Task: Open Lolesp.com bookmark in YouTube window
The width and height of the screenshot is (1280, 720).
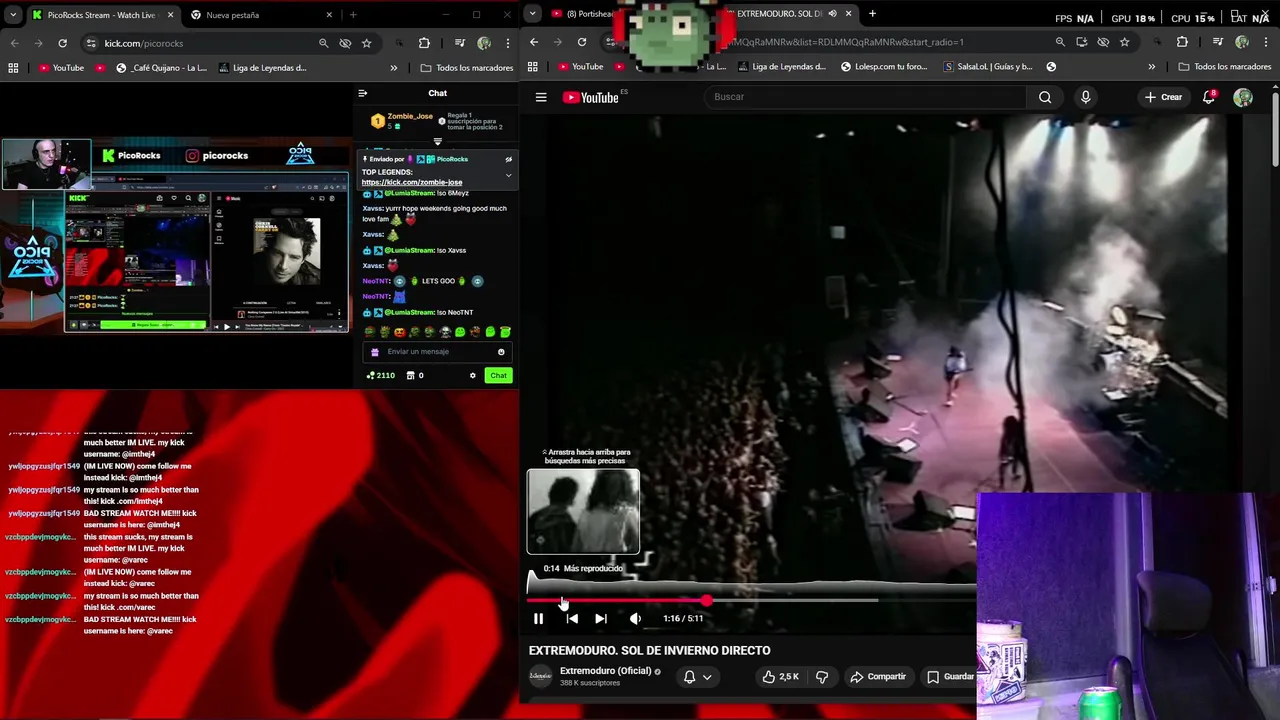Action: (x=884, y=67)
